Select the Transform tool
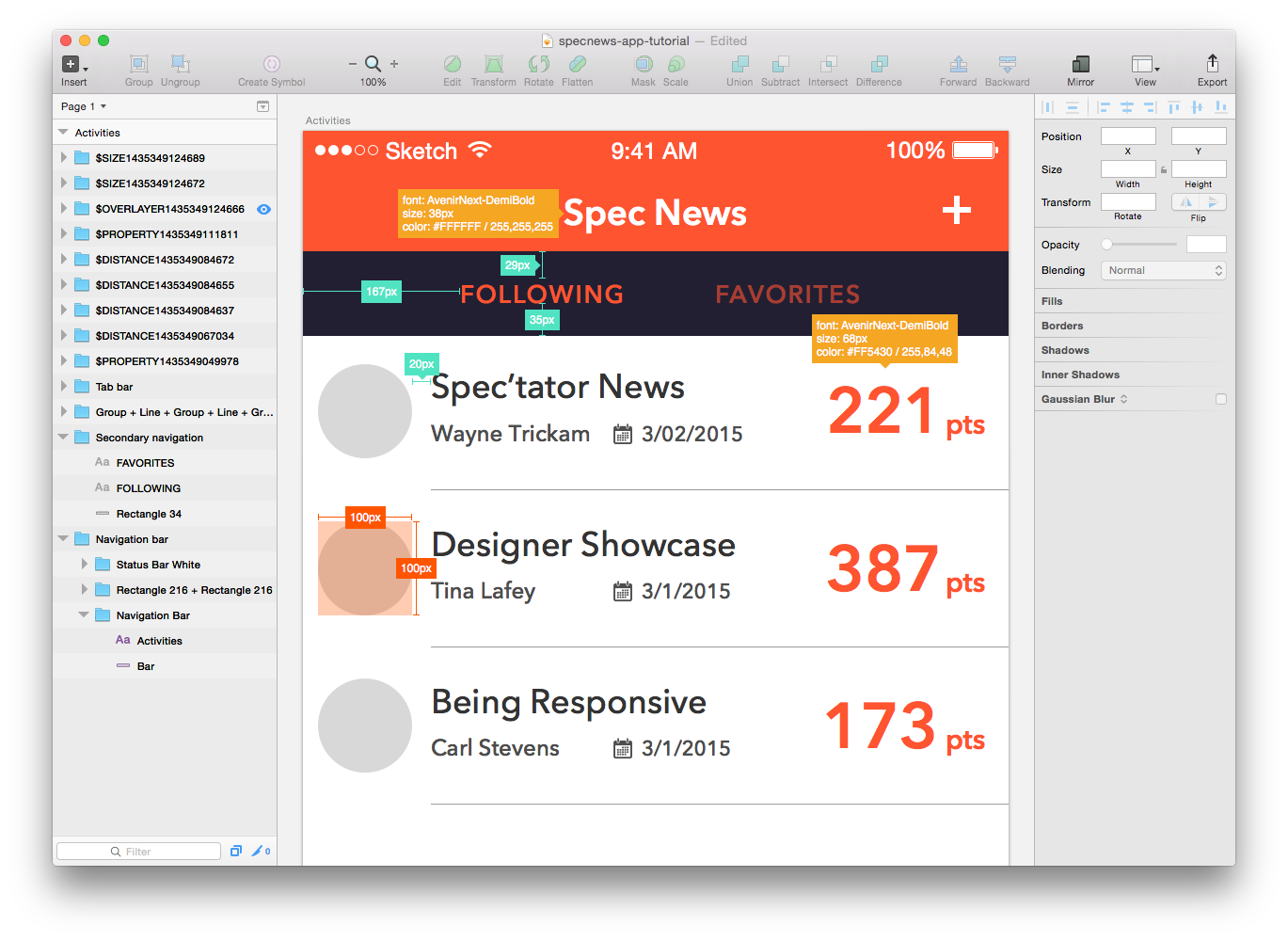 click(x=494, y=64)
